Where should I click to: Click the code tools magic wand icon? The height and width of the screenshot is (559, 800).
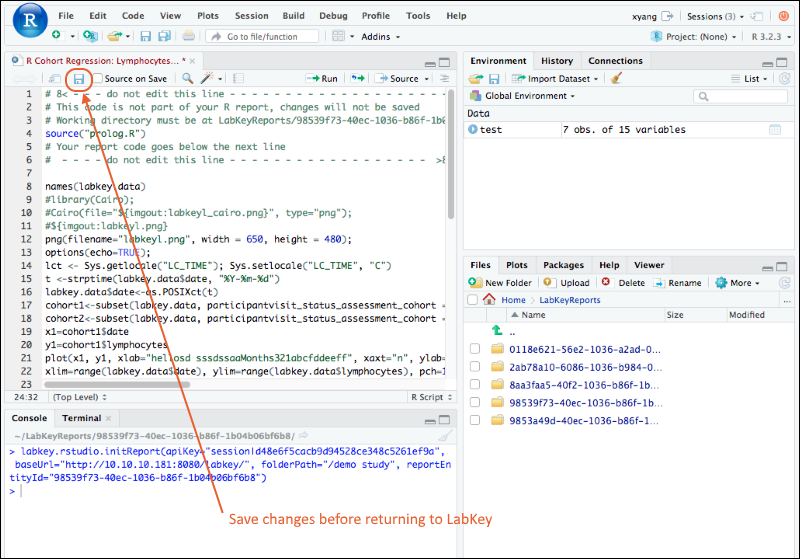207,78
